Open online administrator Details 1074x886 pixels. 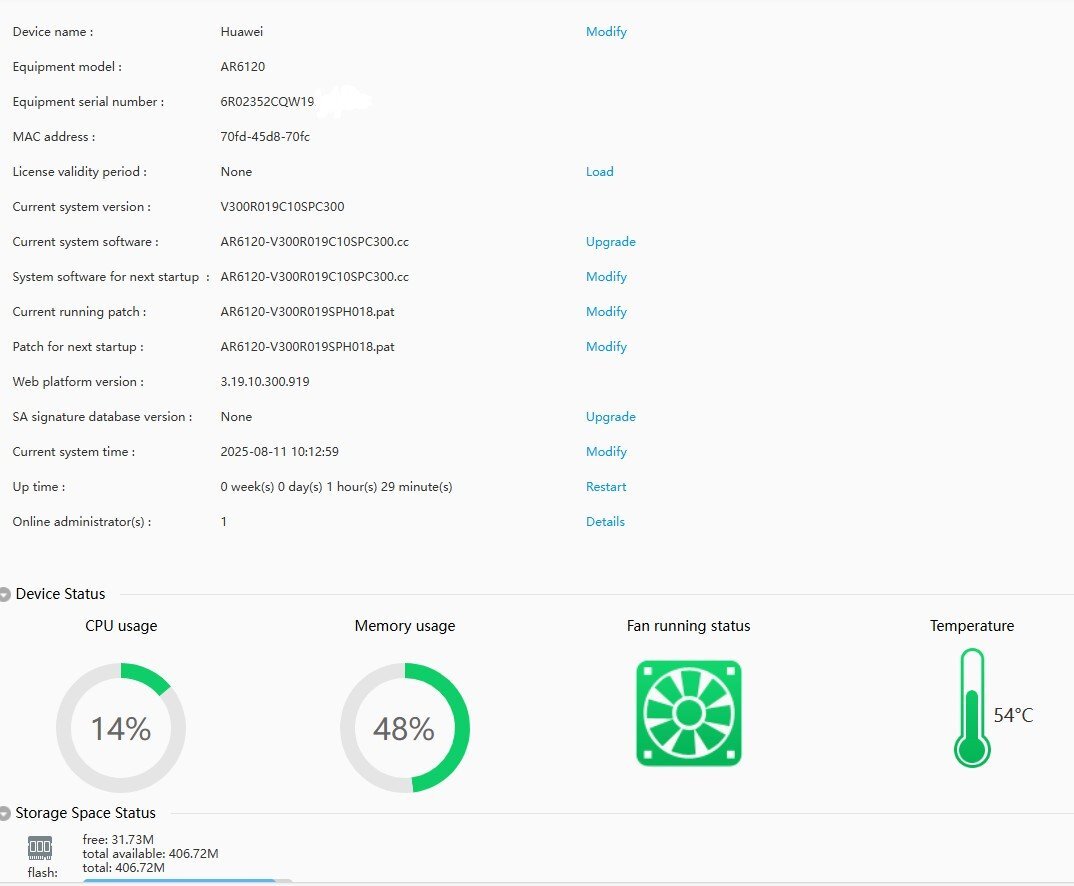click(x=605, y=522)
